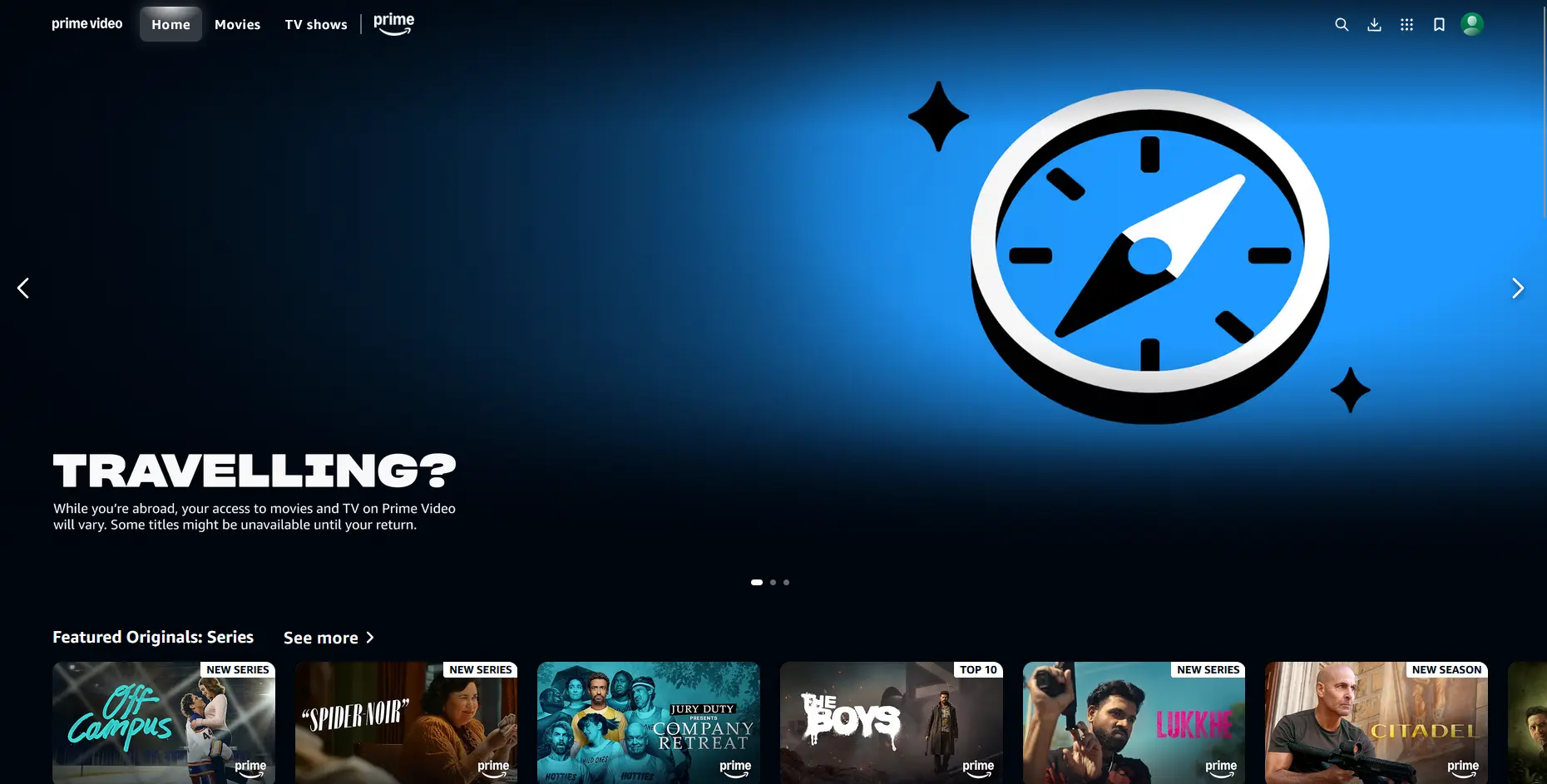The image size is (1547, 784).
Task: Click the compass illustration in banner
Action: 1149,256
